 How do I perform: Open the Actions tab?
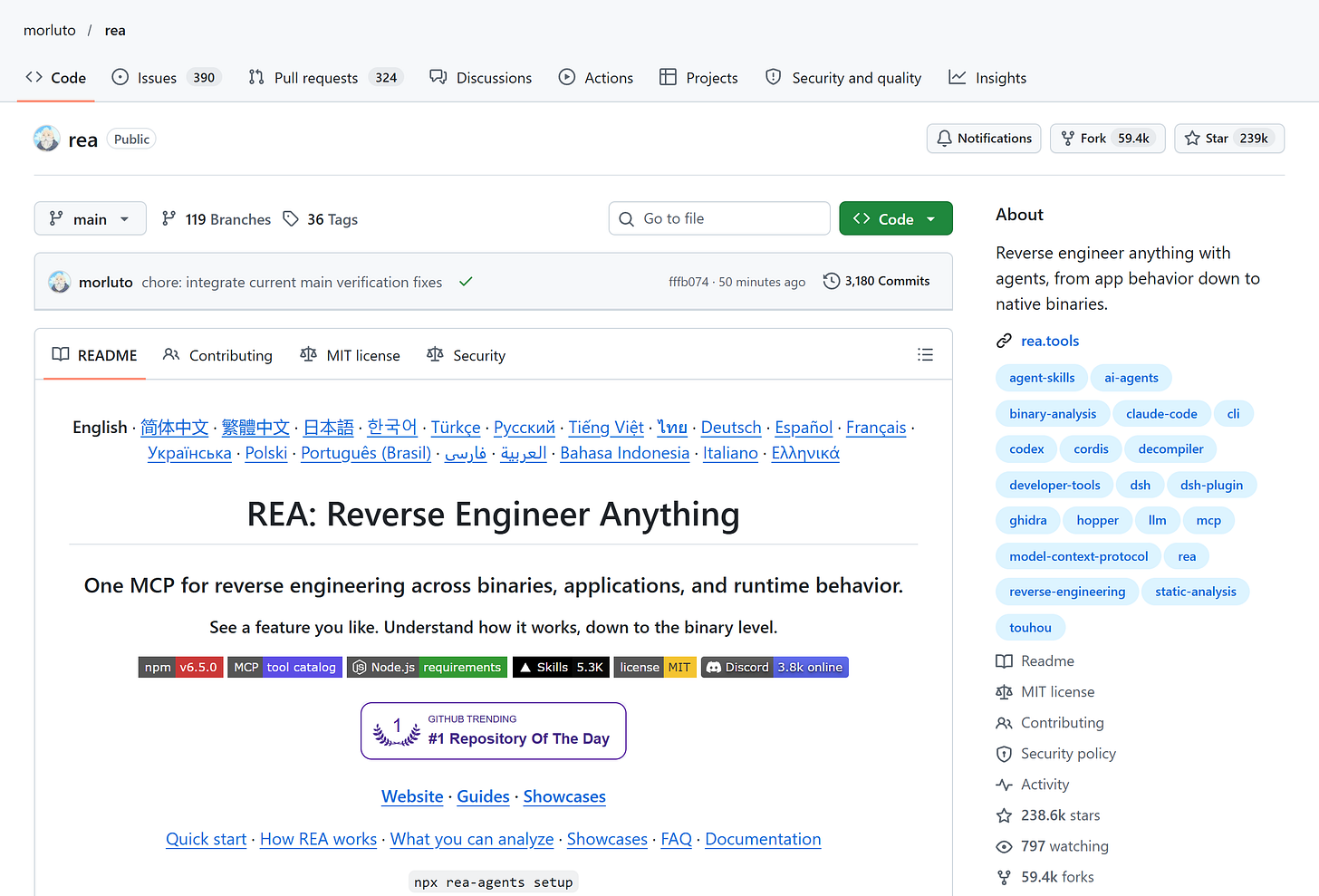pos(596,78)
